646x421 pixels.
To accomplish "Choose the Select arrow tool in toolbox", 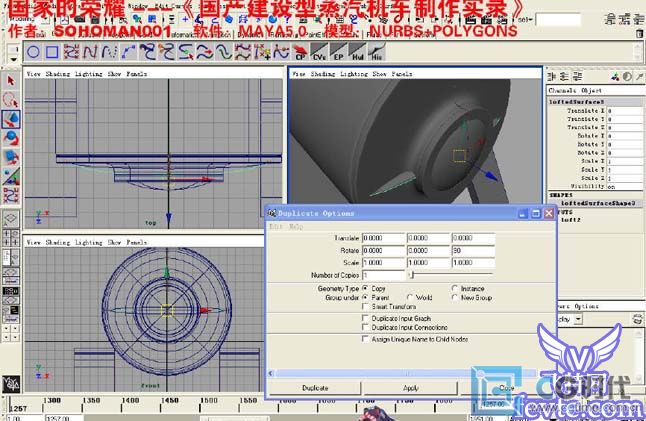I will pos(11,80).
